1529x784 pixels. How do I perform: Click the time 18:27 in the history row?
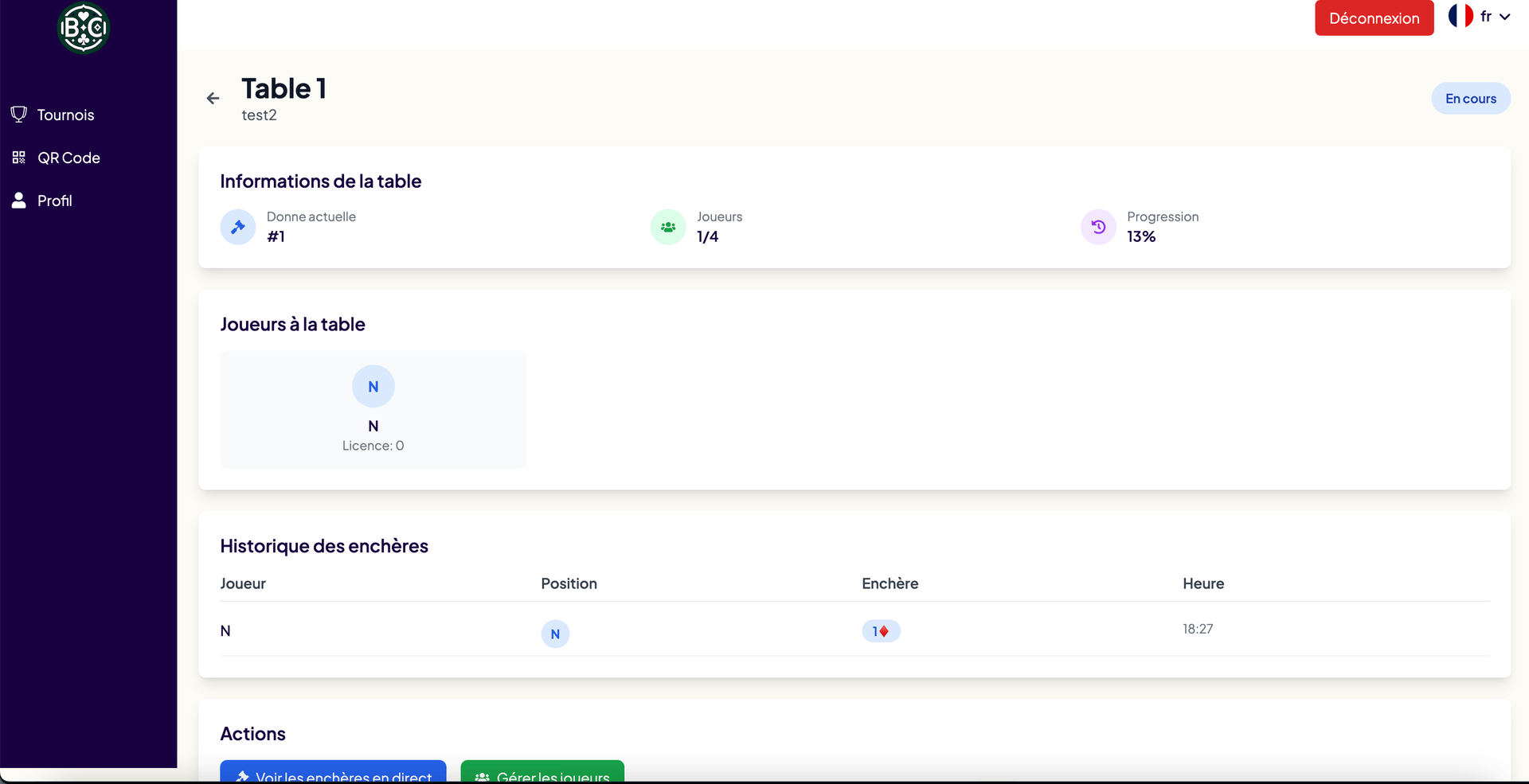click(1198, 629)
